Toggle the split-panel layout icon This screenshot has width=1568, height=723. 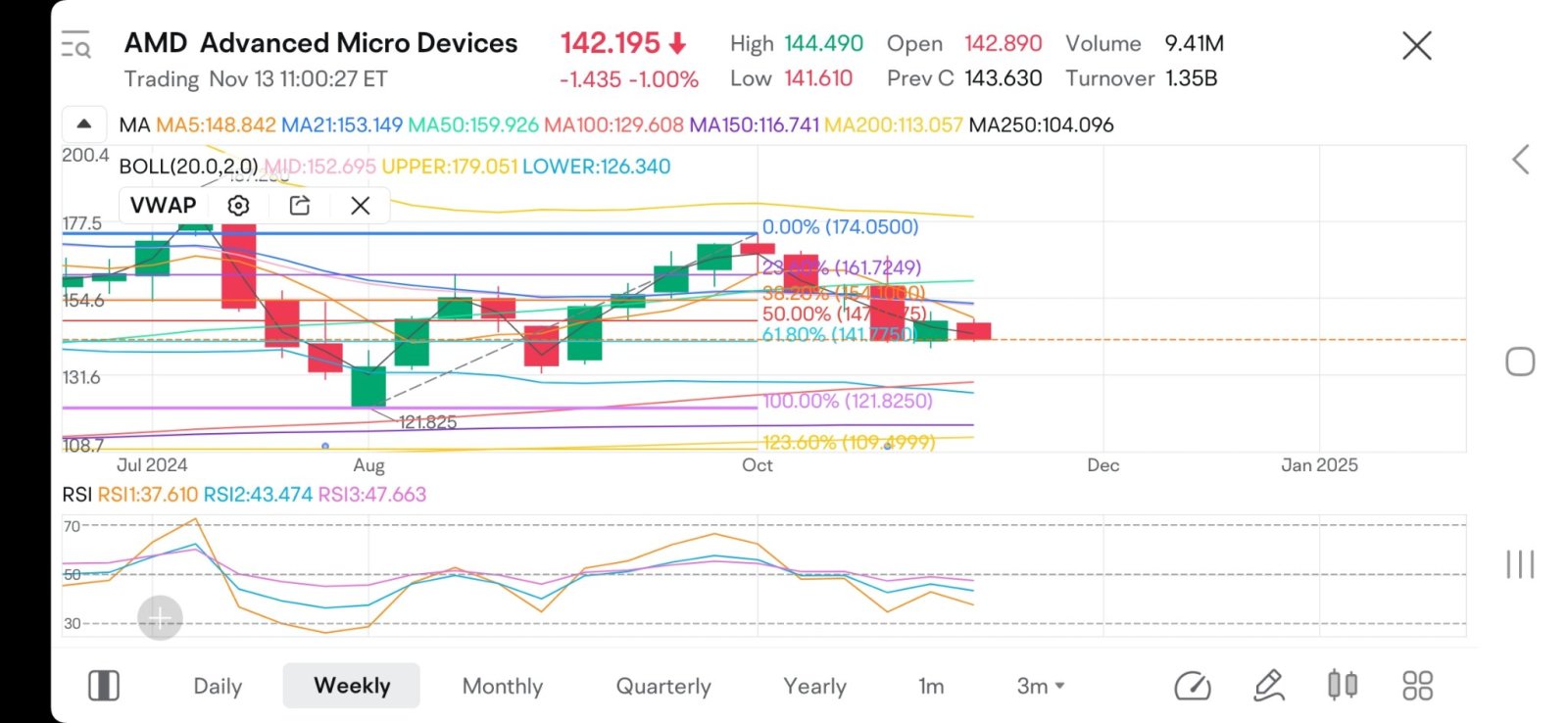[104, 686]
